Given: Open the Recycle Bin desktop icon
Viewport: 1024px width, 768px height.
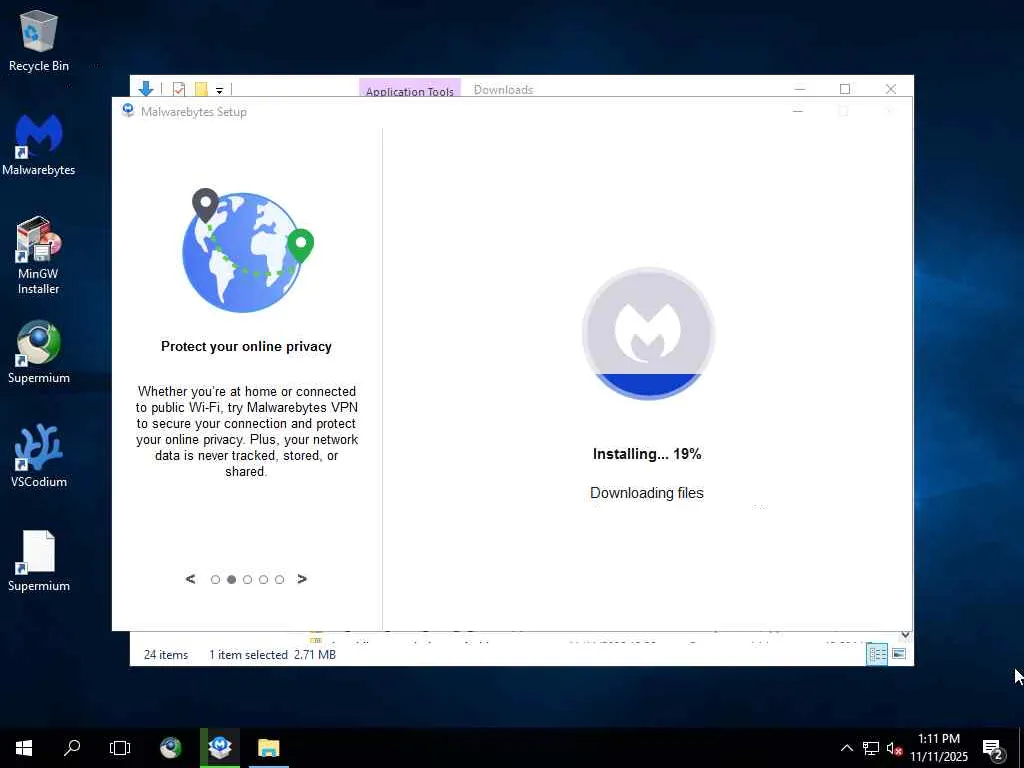Looking at the screenshot, I should coord(39,40).
